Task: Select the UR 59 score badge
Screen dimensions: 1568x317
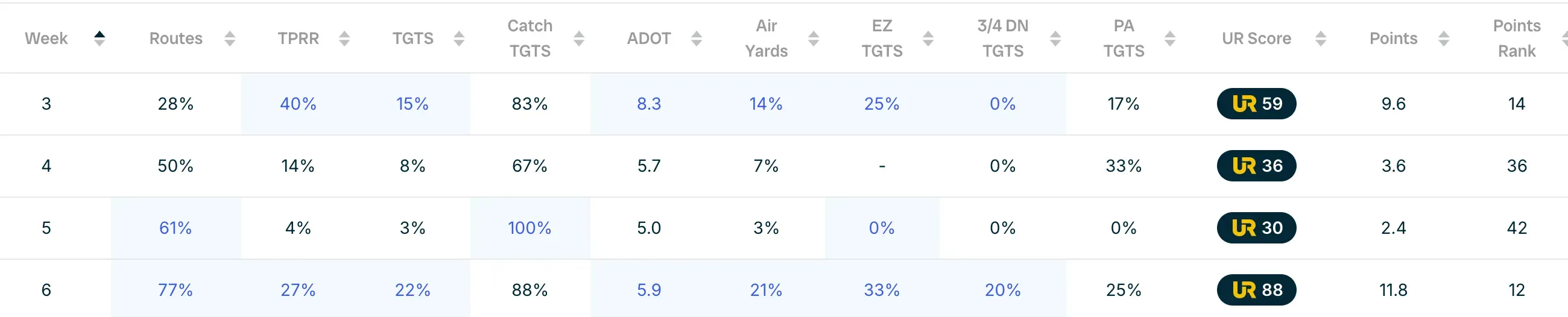Action: pyautogui.click(x=1256, y=104)
